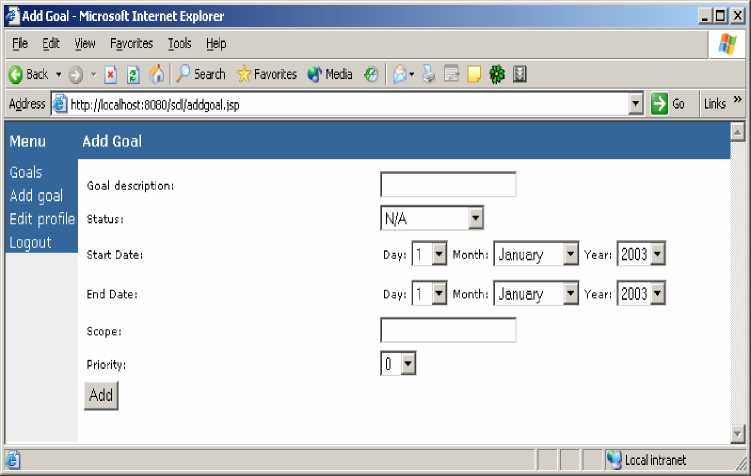Image resolution: width=751 pixels, height=476 pixels.
Task: Click the History icon in toolbar
Action: pos(371,74)
